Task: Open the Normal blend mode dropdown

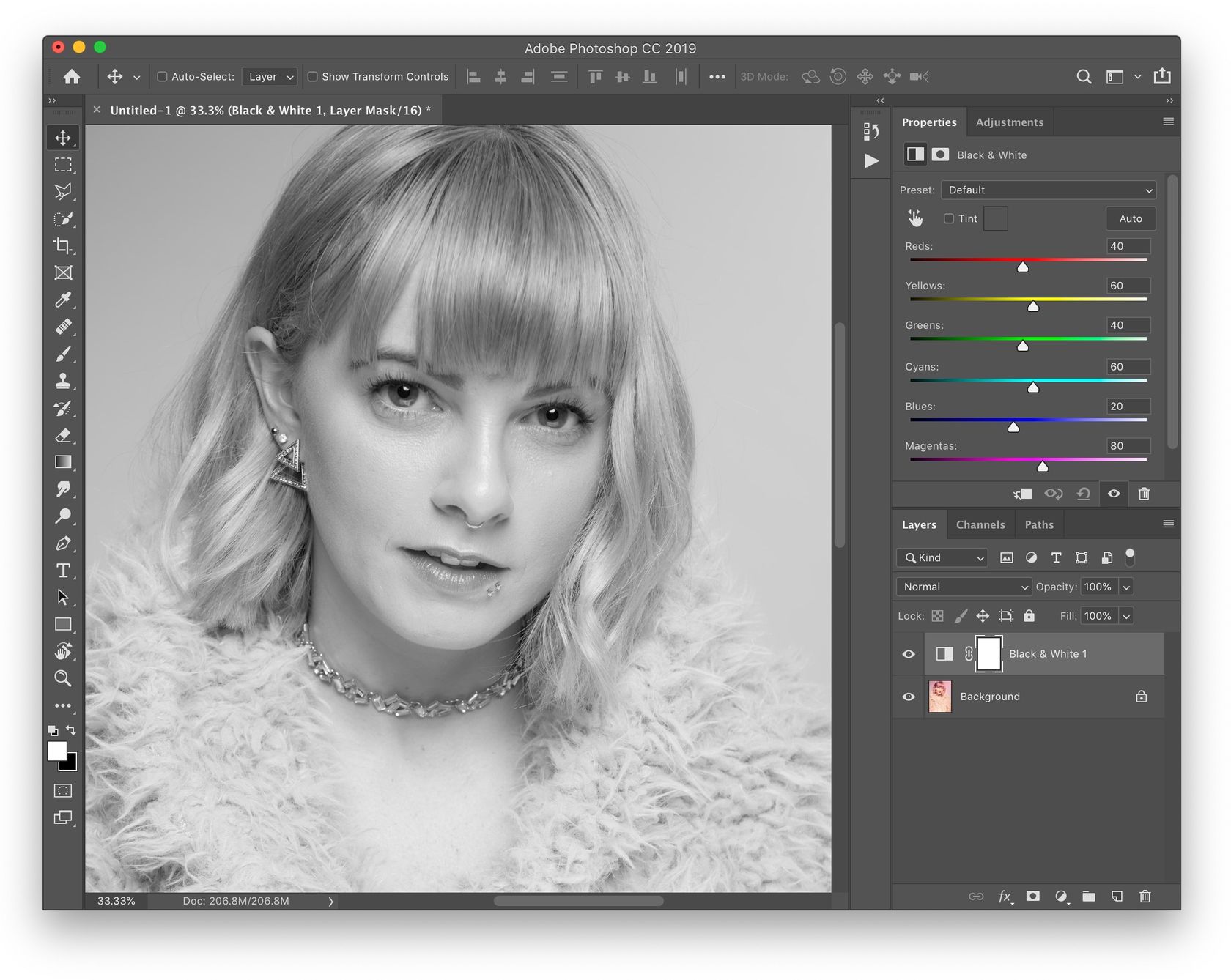Action: [x=964, y=587]
